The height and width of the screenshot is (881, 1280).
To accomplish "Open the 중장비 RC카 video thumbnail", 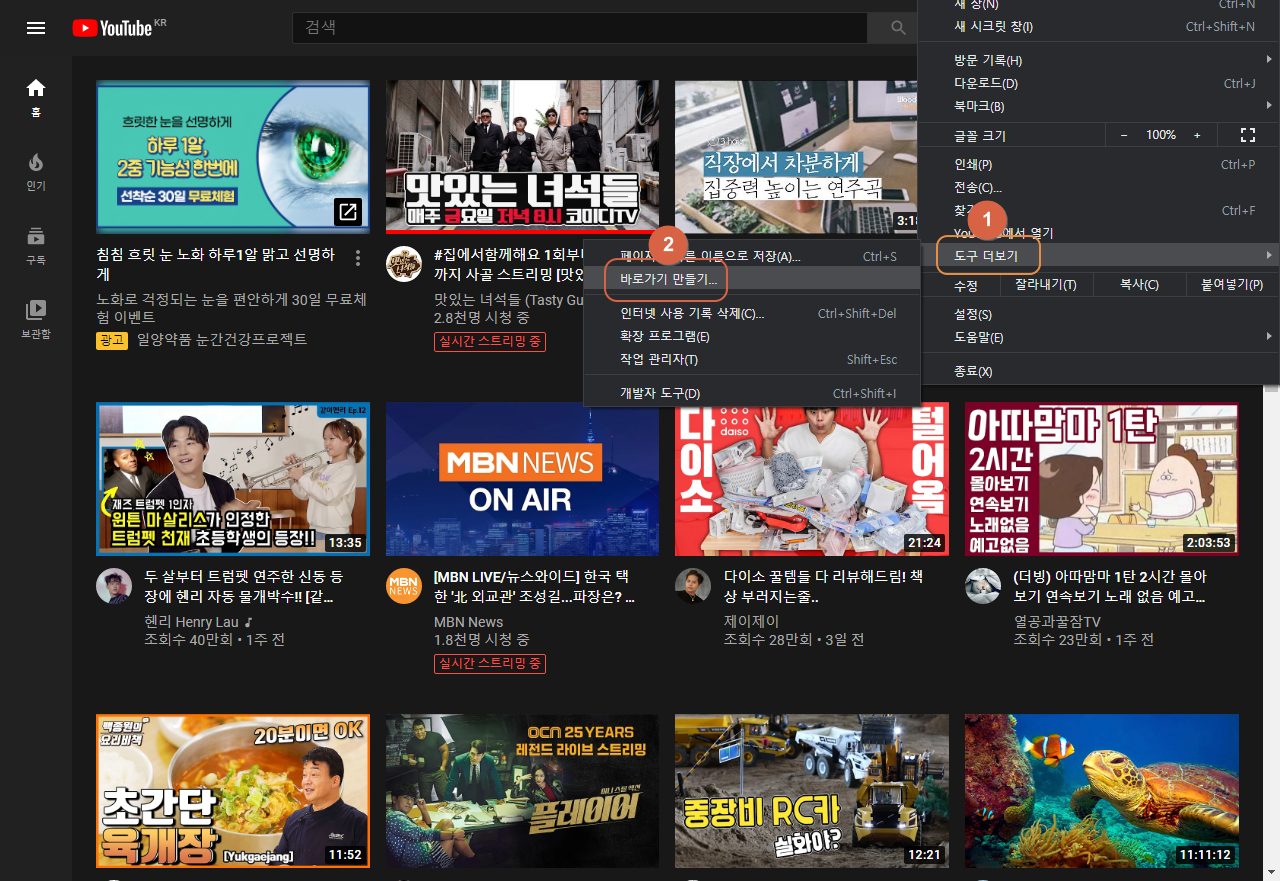I will (812, 791).
